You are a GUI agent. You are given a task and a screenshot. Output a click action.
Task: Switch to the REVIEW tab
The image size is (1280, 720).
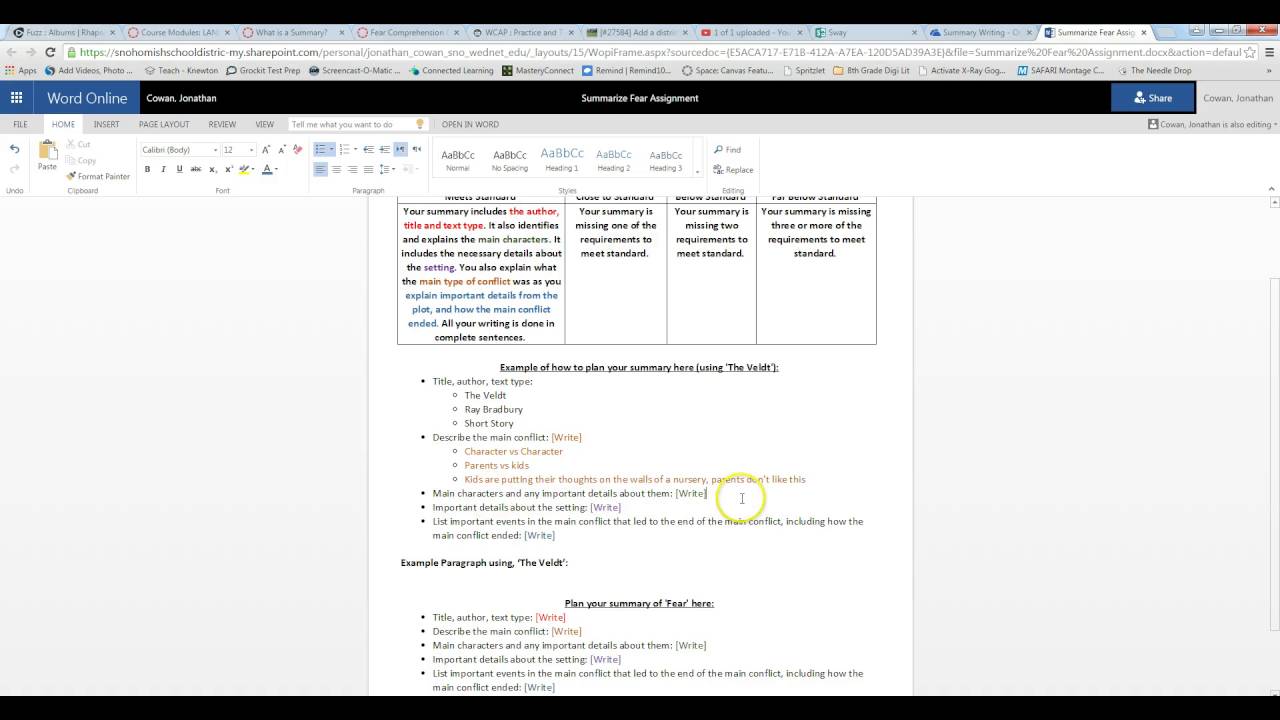pos(222,124)
